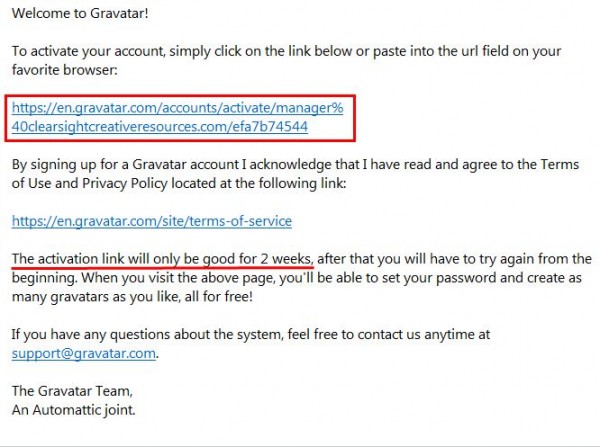
Task: Click the line starting 'beginning. When you visit'
Action: [297, 278]
